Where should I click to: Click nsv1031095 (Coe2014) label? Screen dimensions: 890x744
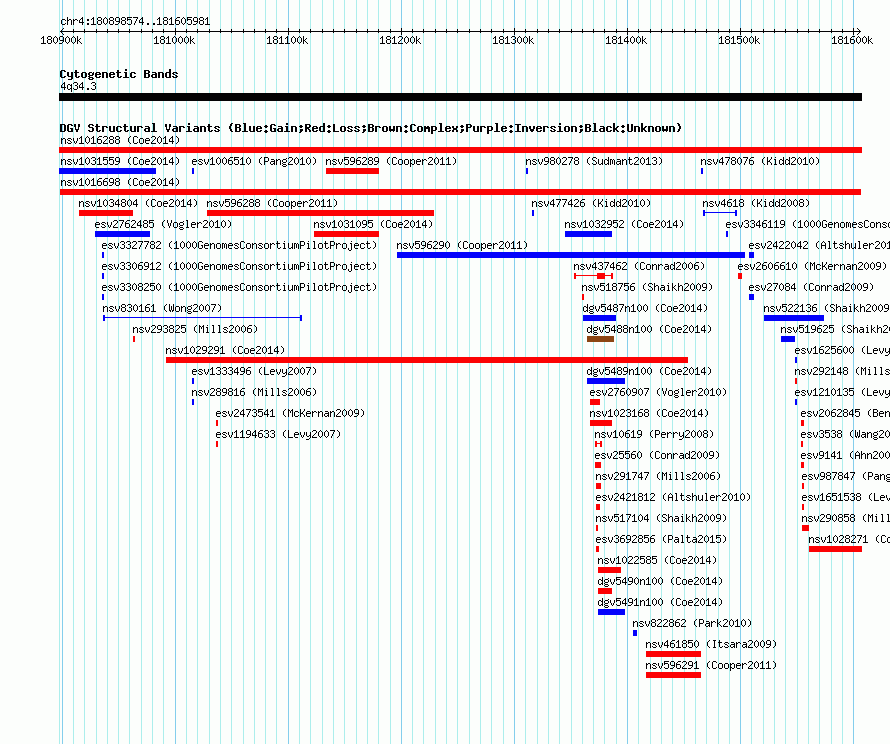point(373,224)
